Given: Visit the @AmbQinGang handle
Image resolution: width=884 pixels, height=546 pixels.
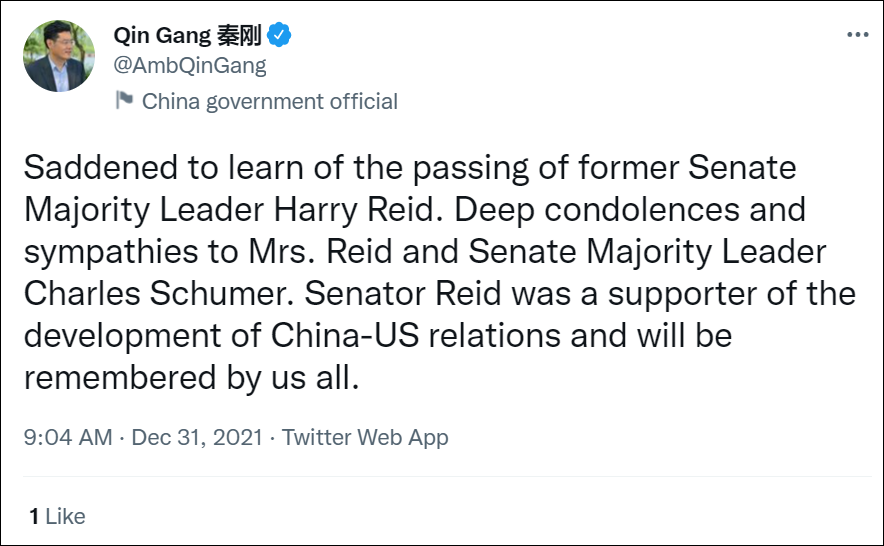Looking at the screenshot, I should pos(189,65).
